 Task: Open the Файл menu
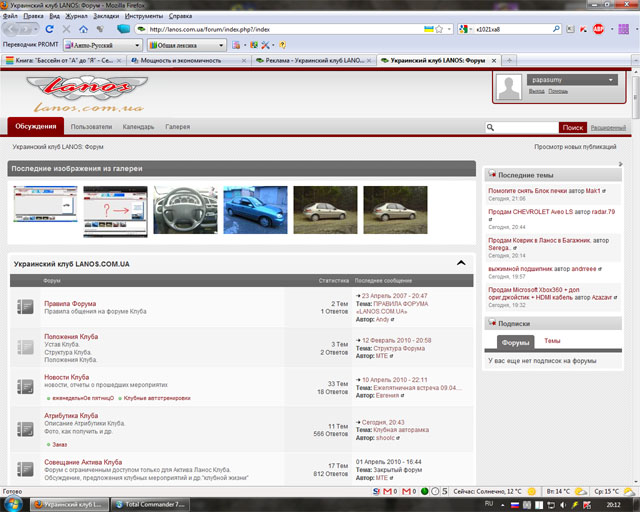point(10,16)
